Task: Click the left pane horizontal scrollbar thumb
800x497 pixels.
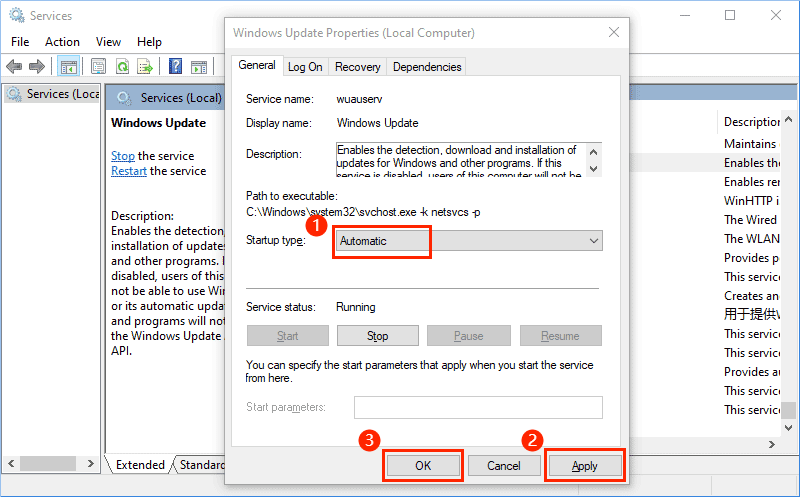Action: pos(48,463)
